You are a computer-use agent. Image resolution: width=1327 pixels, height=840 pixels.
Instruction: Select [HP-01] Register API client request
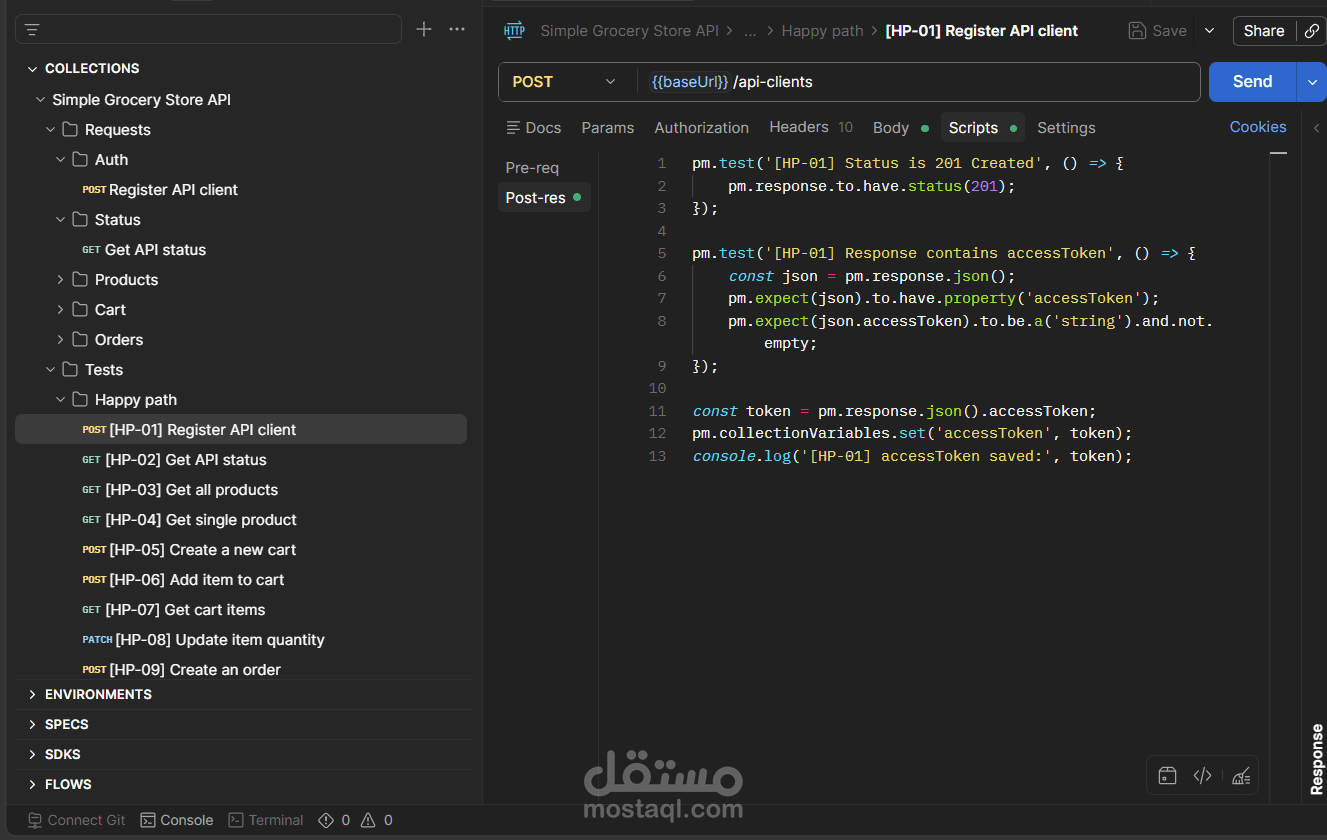241,430
